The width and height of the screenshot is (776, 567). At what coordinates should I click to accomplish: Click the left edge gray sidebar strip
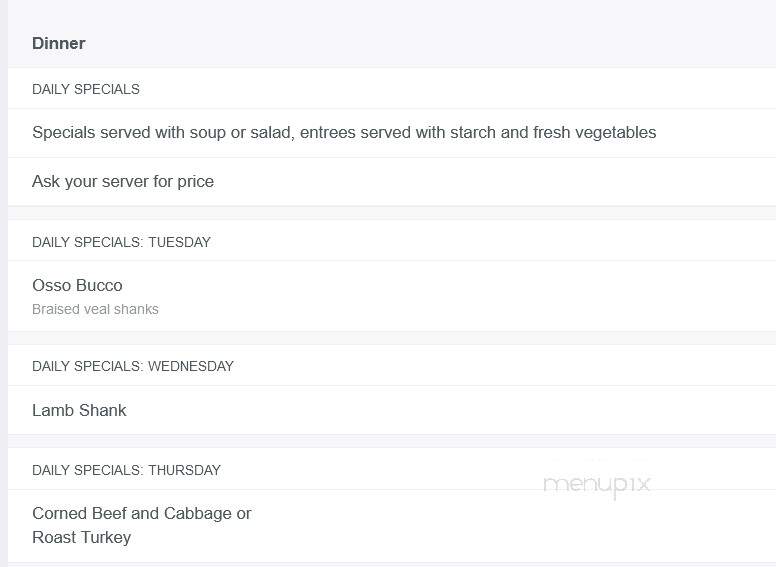[x=3, y=284]
